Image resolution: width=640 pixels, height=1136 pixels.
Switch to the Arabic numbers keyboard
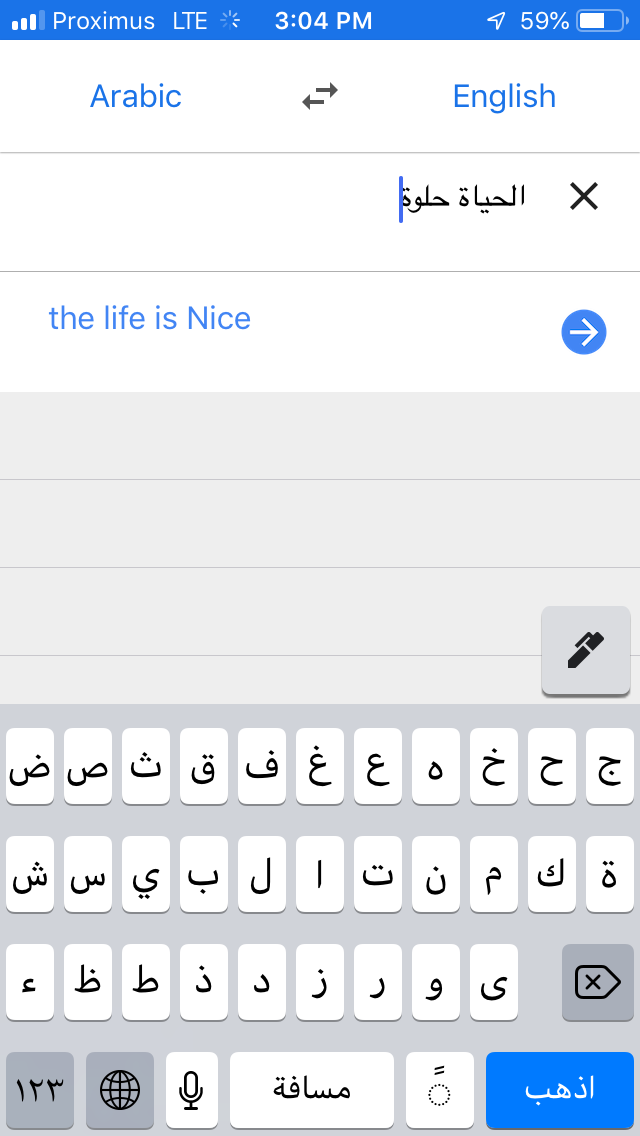click(x=40, y=1089)
